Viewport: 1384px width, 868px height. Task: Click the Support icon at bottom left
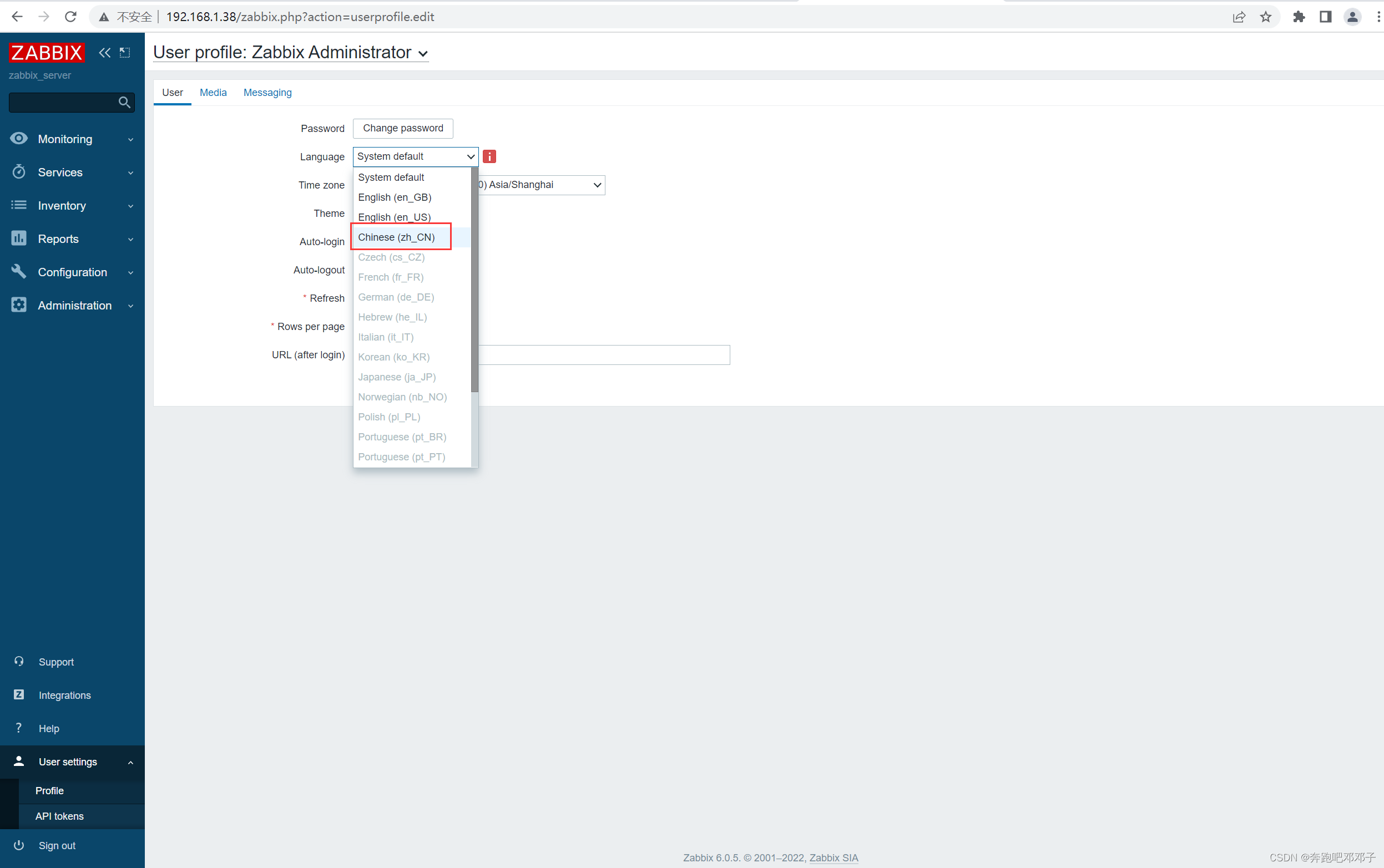coord(19,661)
